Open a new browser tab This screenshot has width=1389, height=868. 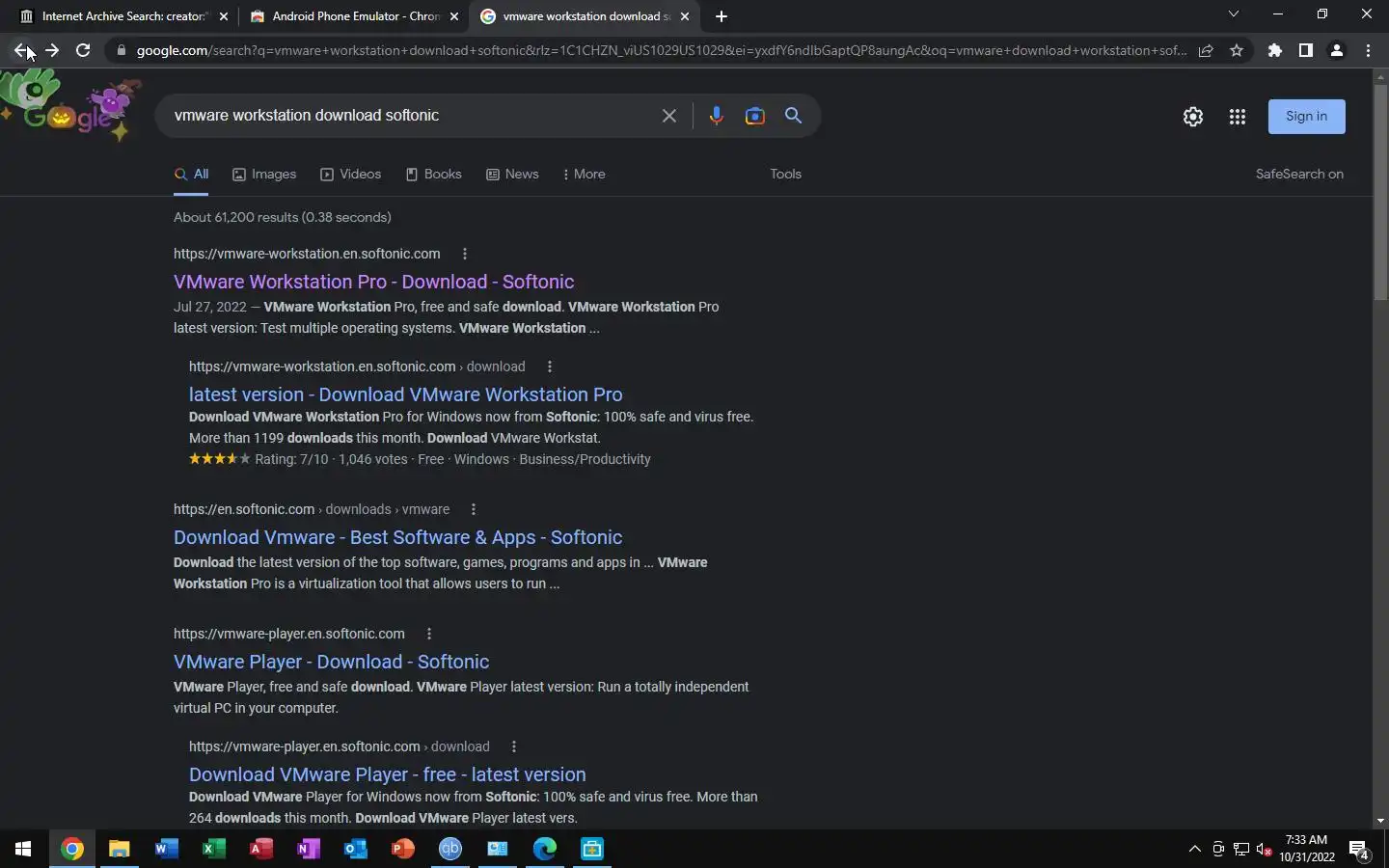(722, 16)
